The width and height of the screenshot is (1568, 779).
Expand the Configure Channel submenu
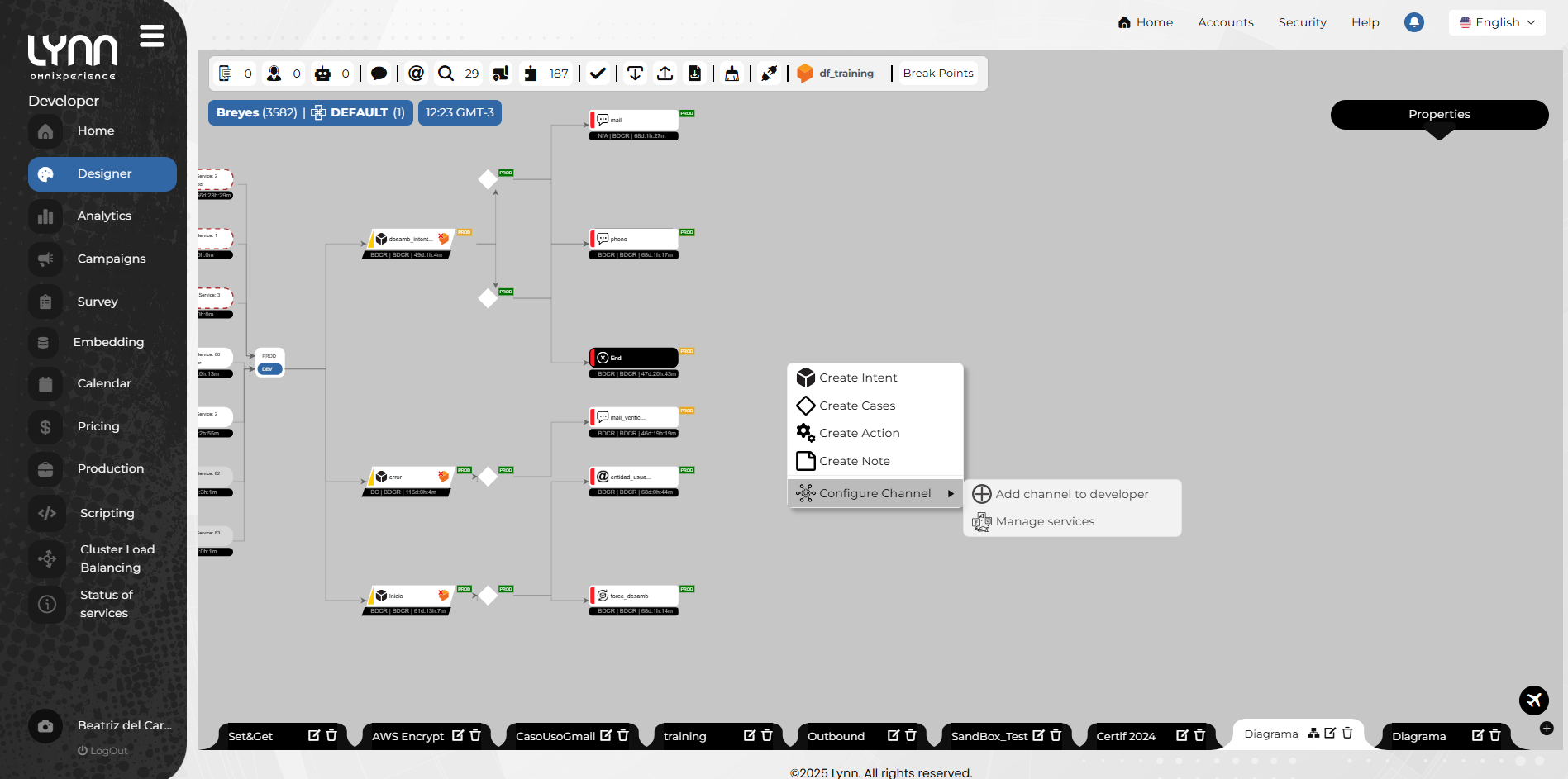coord(875,493)
